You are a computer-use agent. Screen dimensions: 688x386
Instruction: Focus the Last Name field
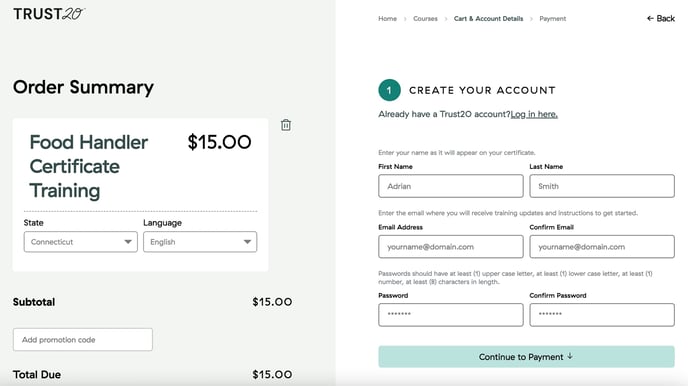tap(602, 186)
